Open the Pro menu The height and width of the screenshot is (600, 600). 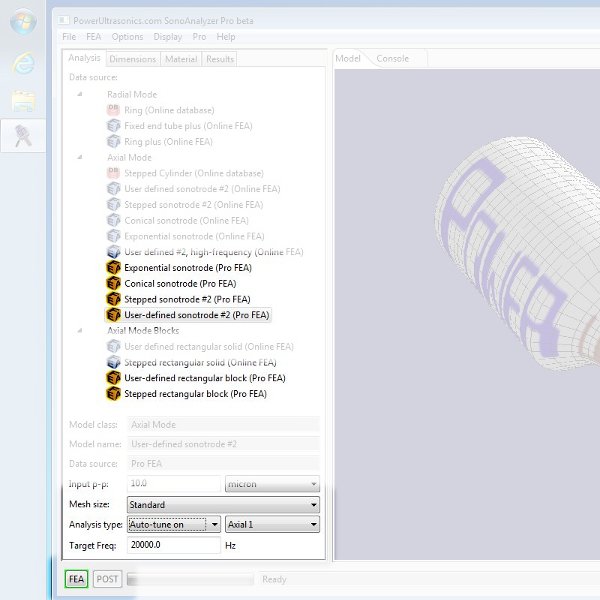point(199,37)
